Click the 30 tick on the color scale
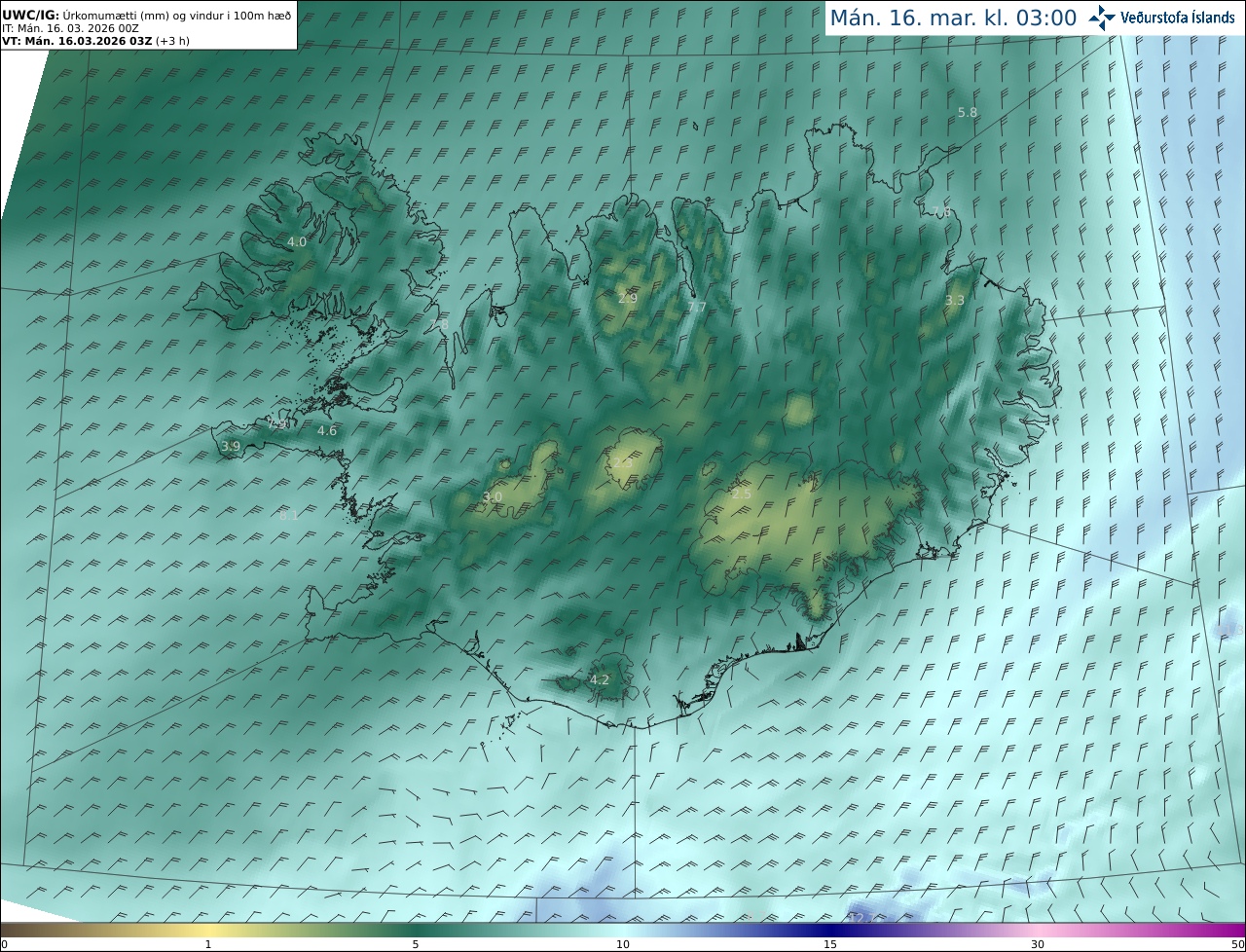The image size is (1246, 952). 1038,944
